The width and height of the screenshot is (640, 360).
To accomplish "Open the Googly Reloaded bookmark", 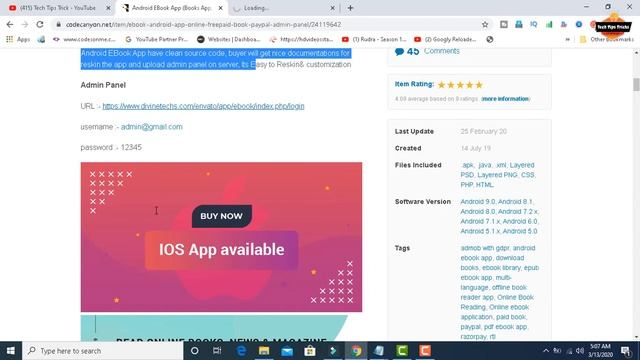I will pyautogui.click(x=445, y=39).
